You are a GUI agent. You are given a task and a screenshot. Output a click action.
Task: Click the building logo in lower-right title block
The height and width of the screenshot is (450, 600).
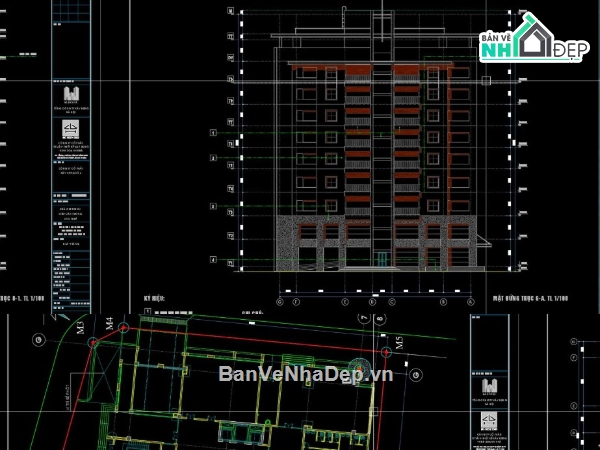pos(489,386)
